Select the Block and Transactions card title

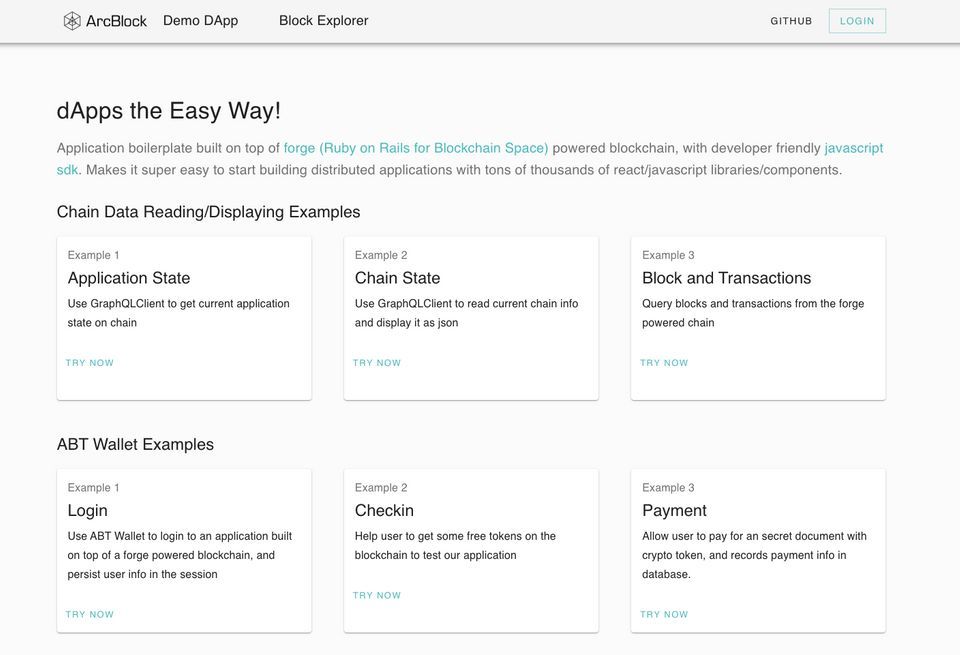726,278
